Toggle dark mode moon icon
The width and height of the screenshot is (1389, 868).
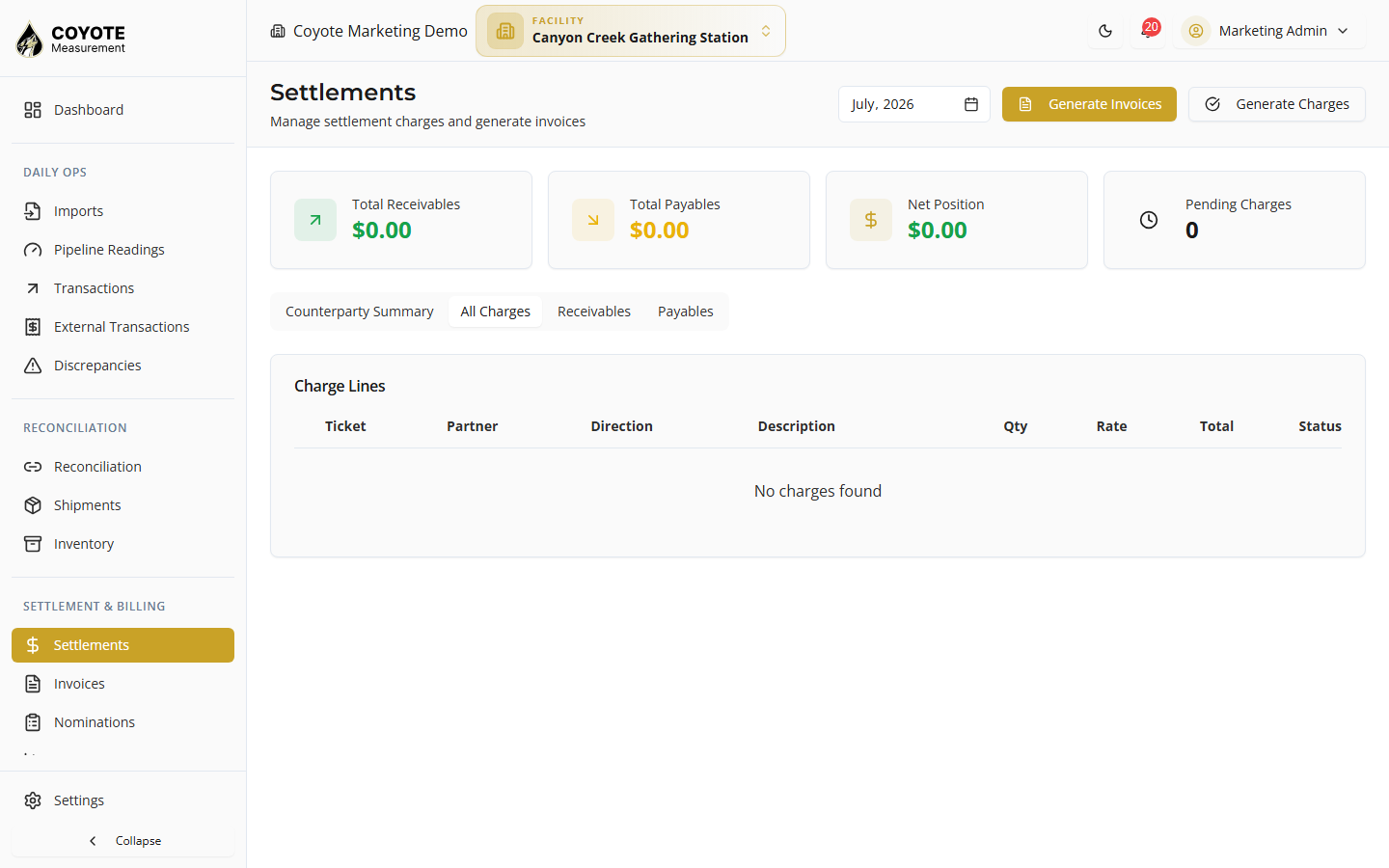click(1105, 31)
